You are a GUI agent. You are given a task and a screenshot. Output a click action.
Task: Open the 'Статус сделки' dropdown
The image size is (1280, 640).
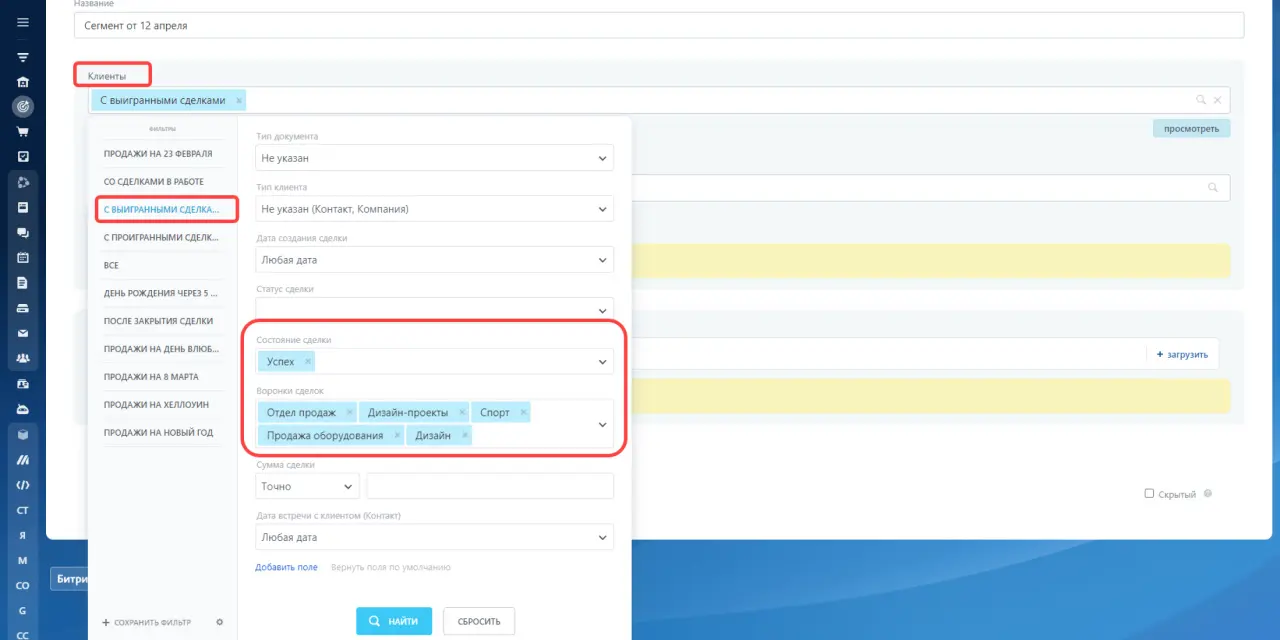pos(434,308)
